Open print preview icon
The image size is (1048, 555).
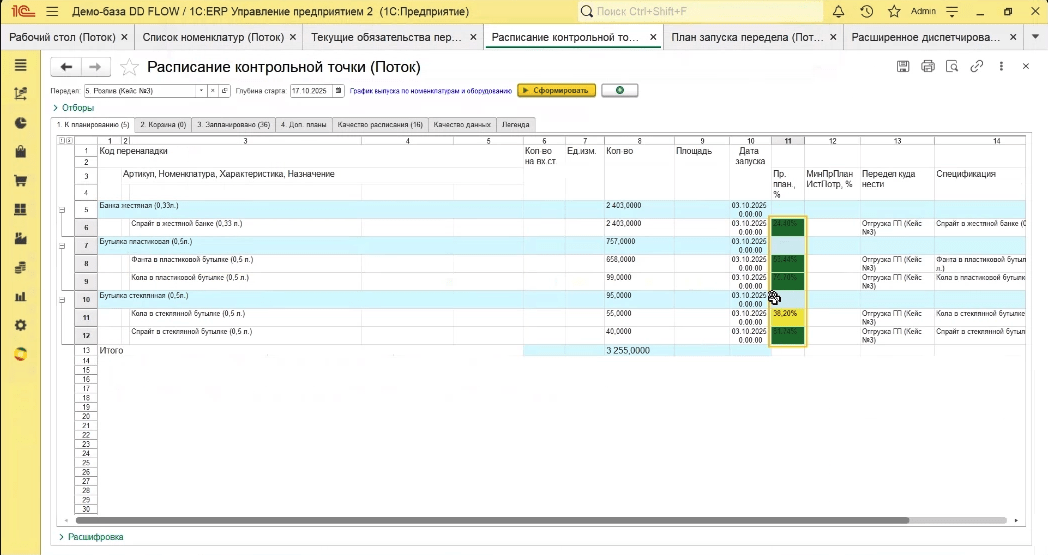952,67
